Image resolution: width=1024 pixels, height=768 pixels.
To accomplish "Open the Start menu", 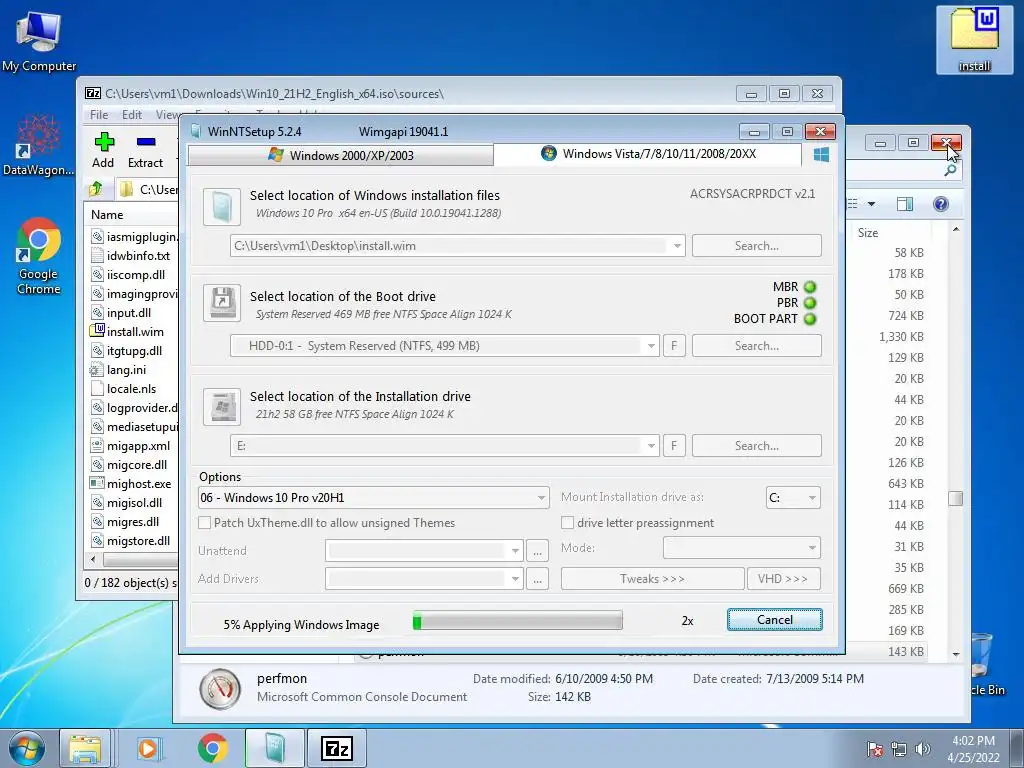I will [x=26, y=748].
